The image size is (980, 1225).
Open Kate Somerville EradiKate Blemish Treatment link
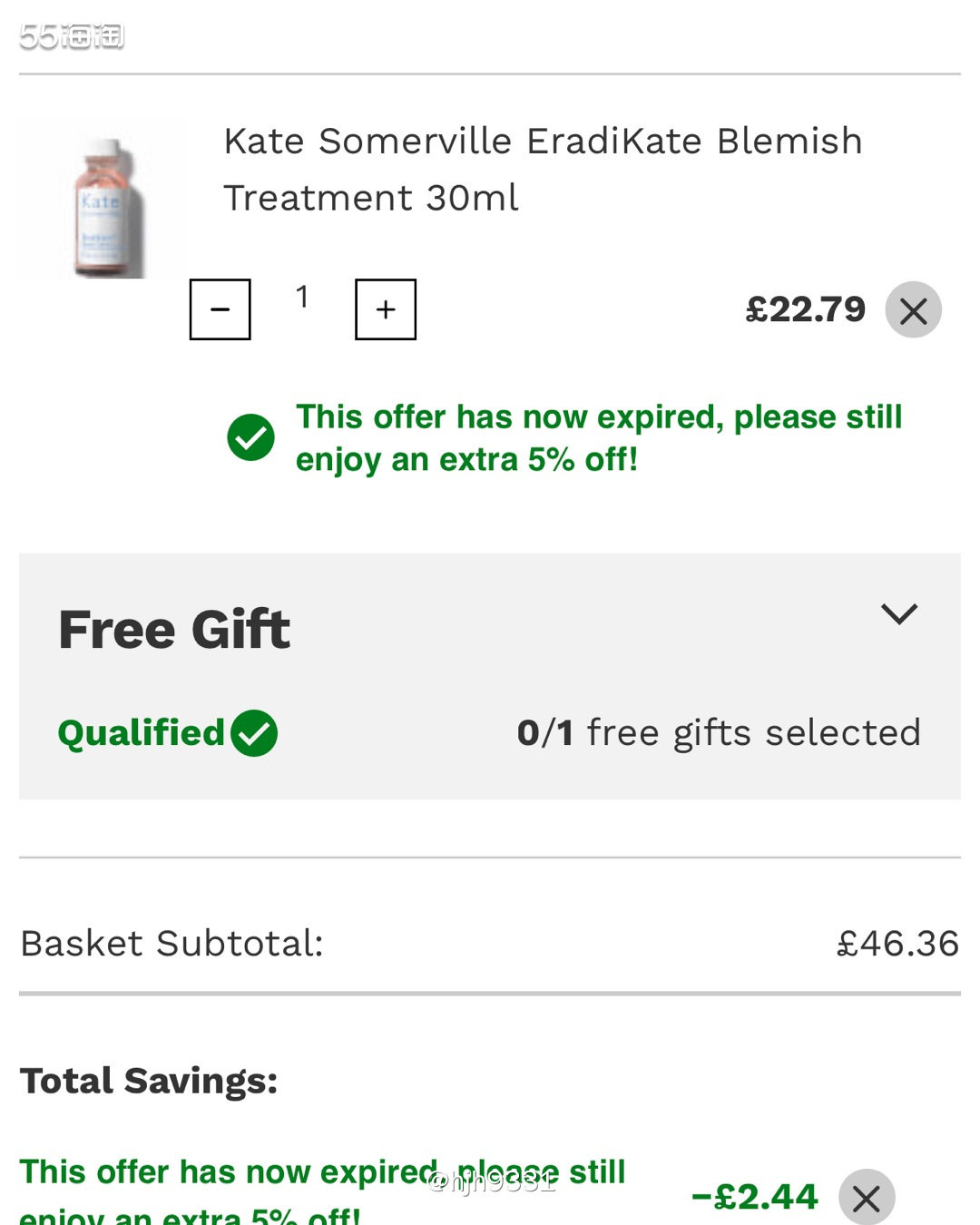click(543, 169)
